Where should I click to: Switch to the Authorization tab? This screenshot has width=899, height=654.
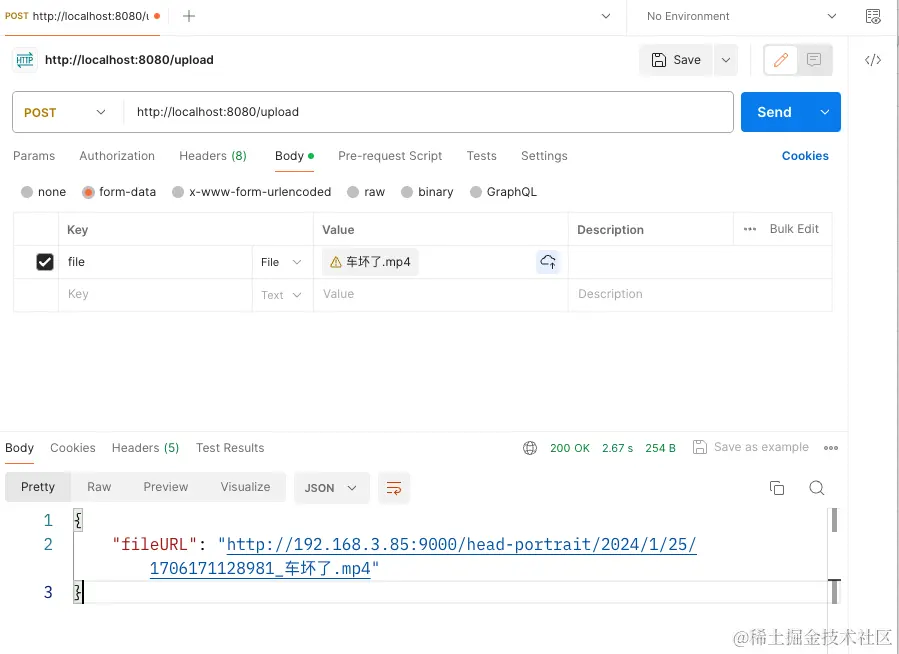(x=117, y=156)
